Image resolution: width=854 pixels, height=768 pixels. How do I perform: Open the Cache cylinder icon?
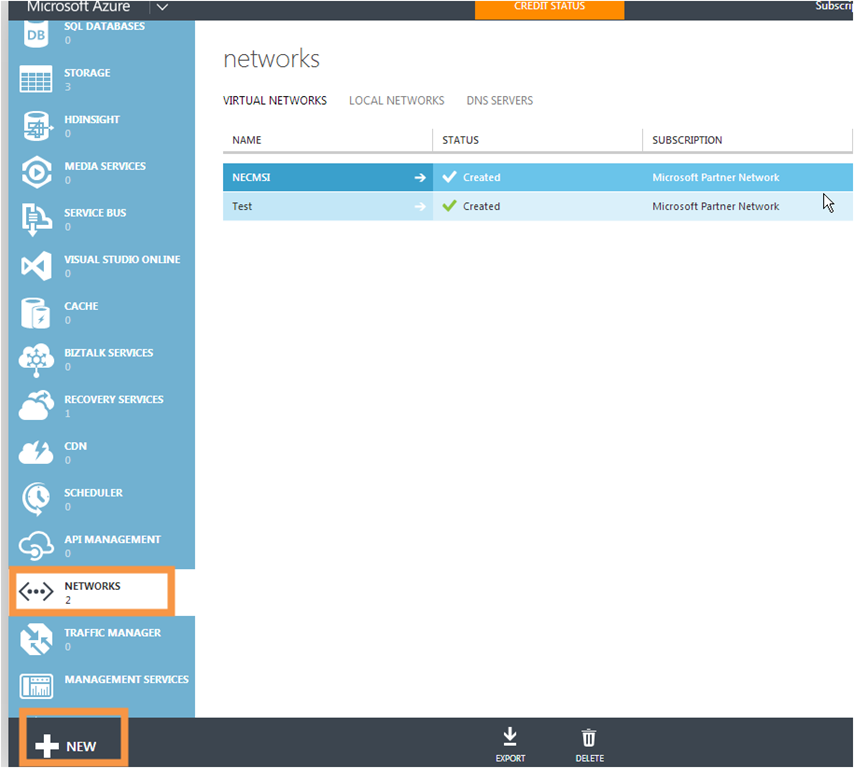tap(35, 313)
